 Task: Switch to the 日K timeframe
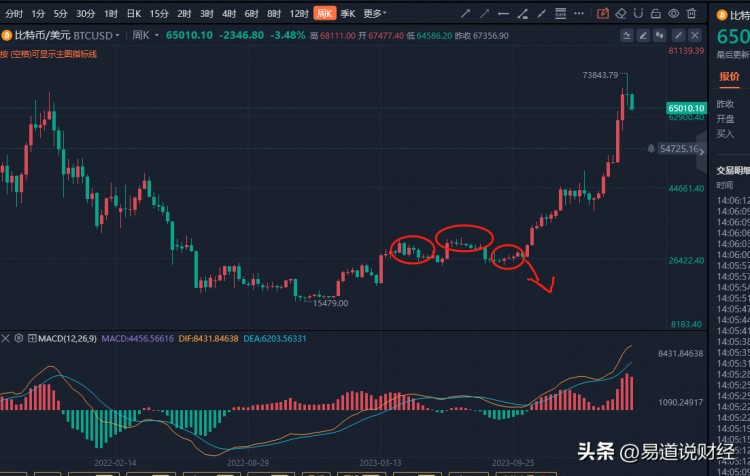133,14
